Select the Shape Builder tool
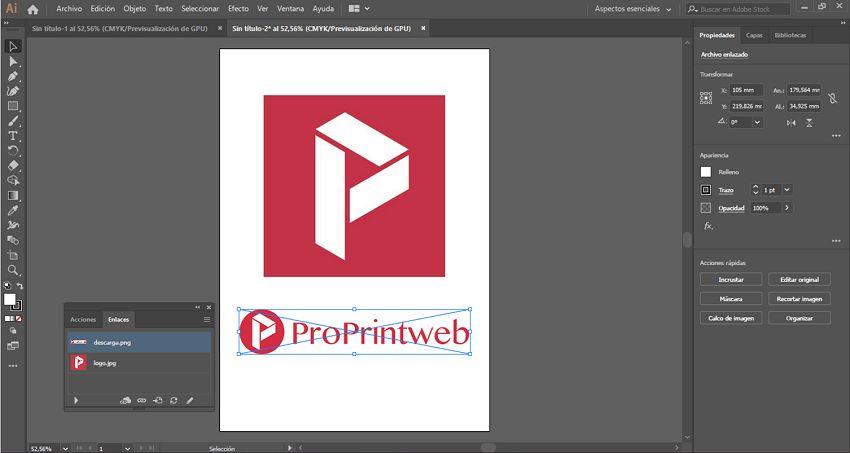The image size is (850, 453). click(13, 180)
